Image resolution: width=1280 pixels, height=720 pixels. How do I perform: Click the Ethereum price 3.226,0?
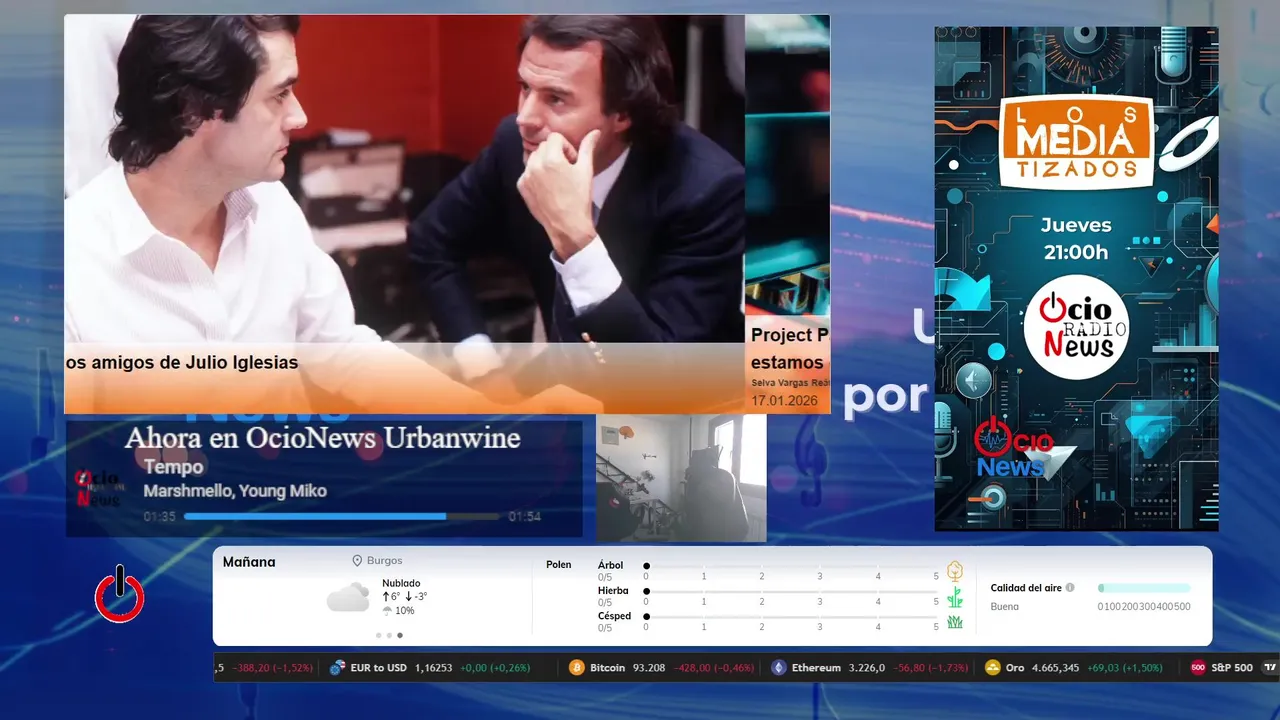point(867,668)
